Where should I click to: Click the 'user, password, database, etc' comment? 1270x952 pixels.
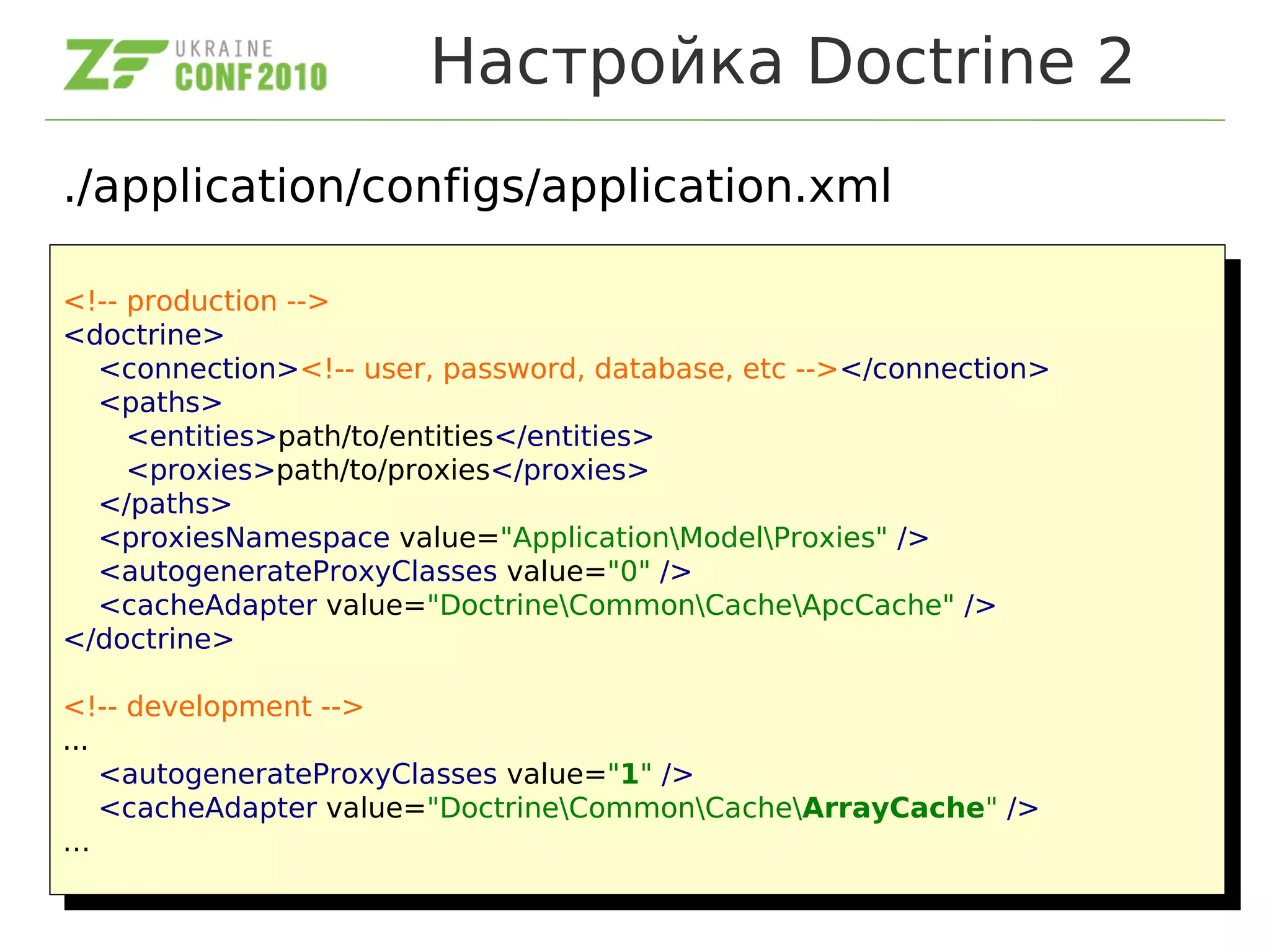(570, 369)
